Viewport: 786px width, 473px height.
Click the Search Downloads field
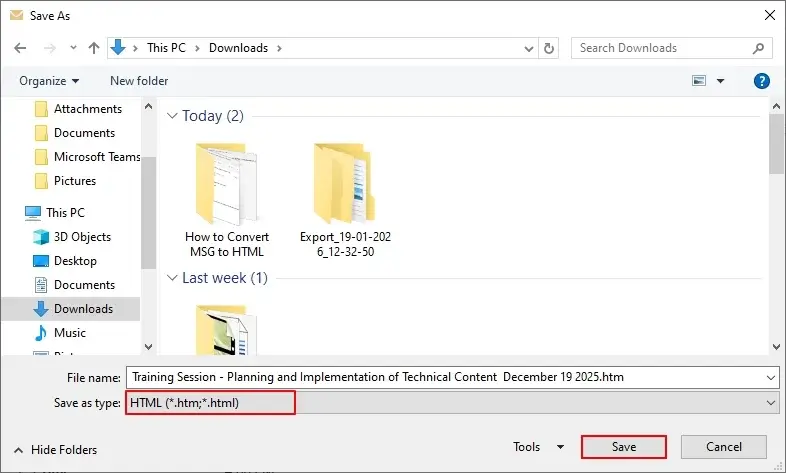[x=671, y=48]
